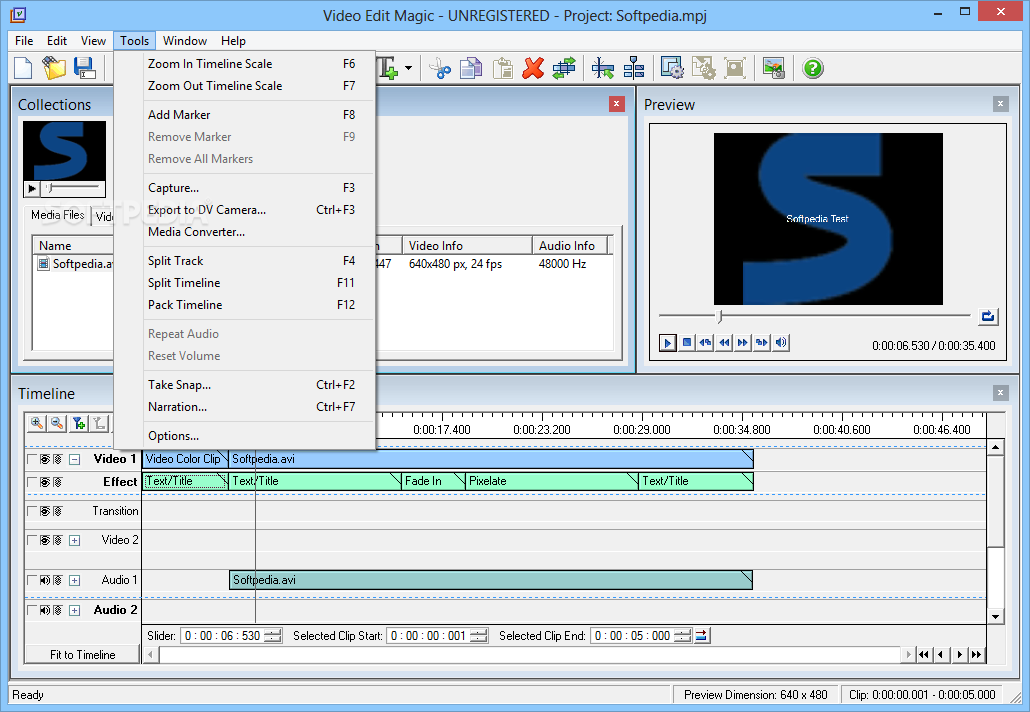Click the Slider time stepper arrows
The height and width of the screenshot is (712, 1030).
coord(273,636)
